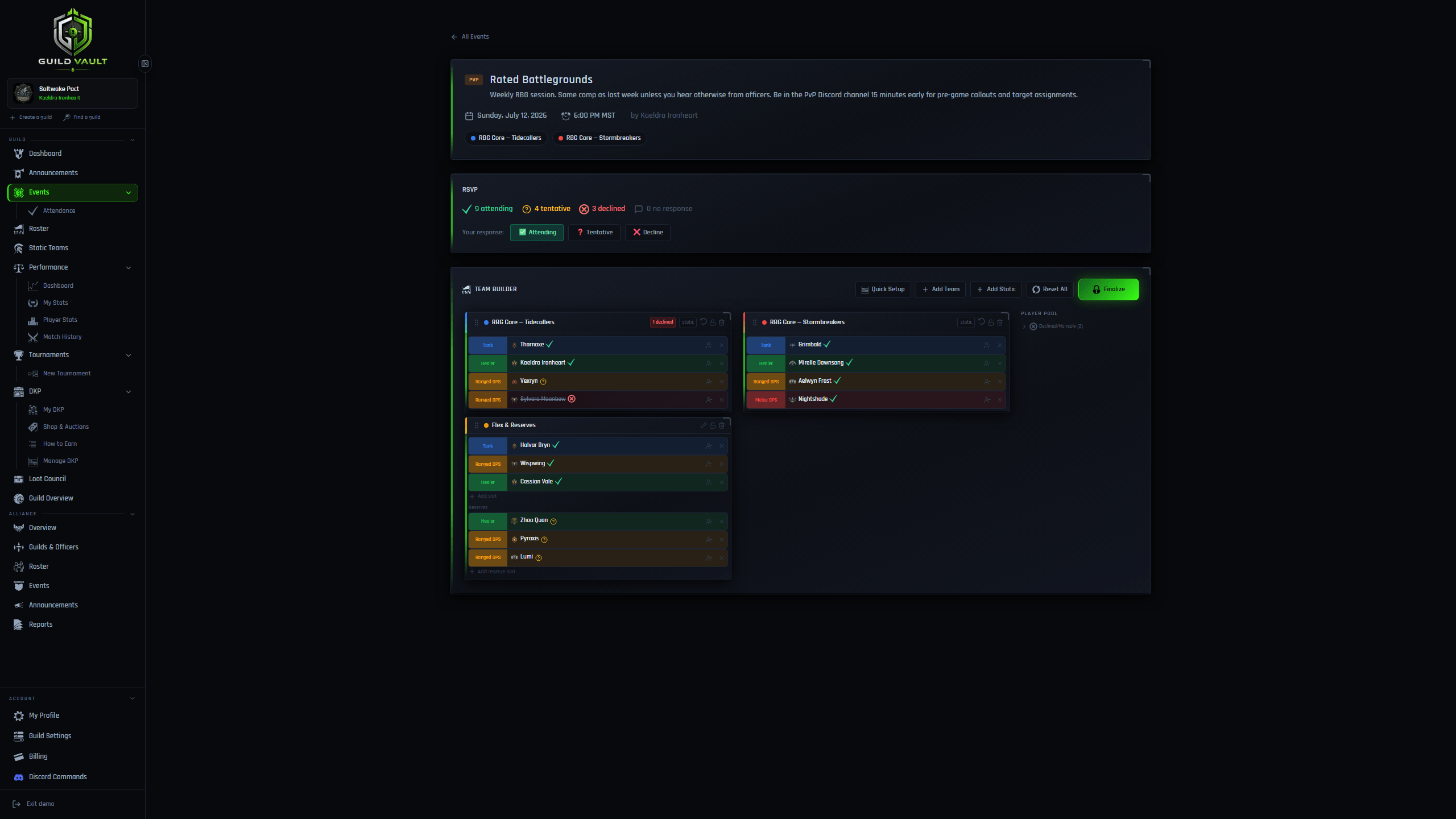Click Add reserve slot below Lumi
This screenshot has height=819, width=1456.
(493, 572)
